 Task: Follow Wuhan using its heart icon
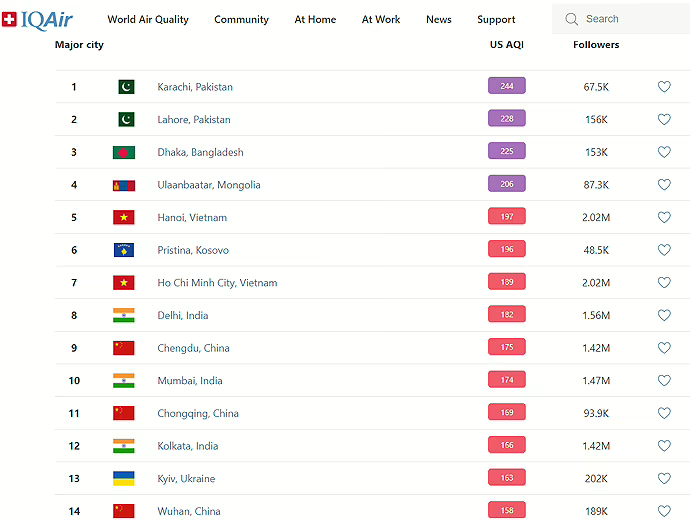click(664, 511)
